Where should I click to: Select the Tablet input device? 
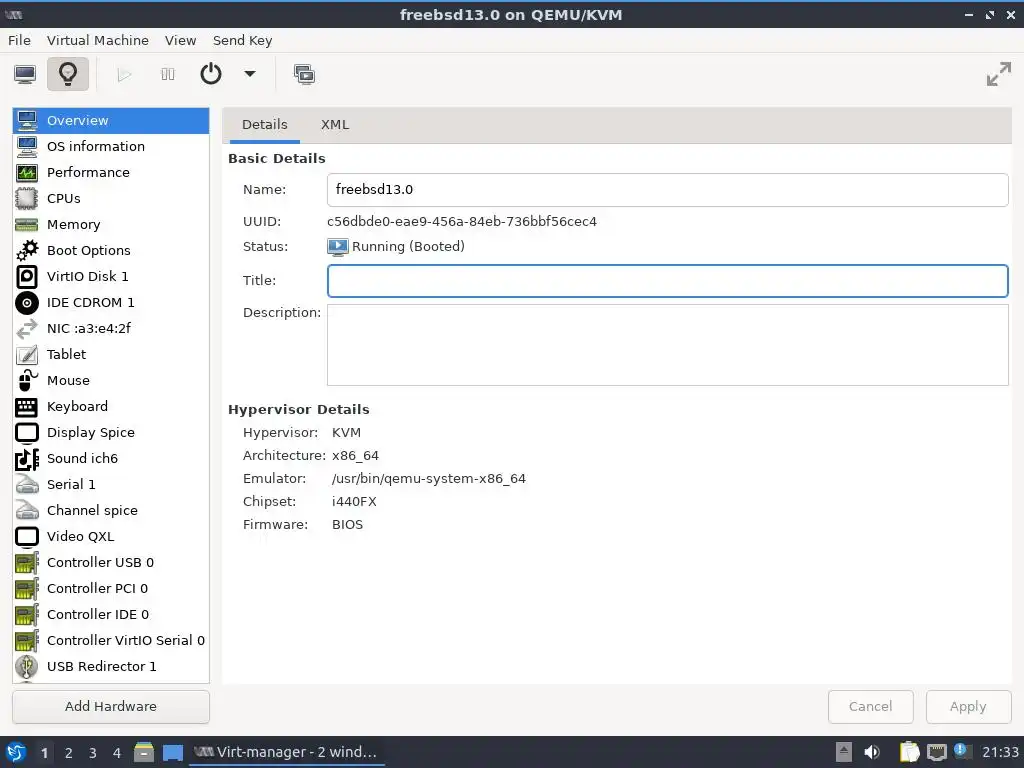click(111, 355)
